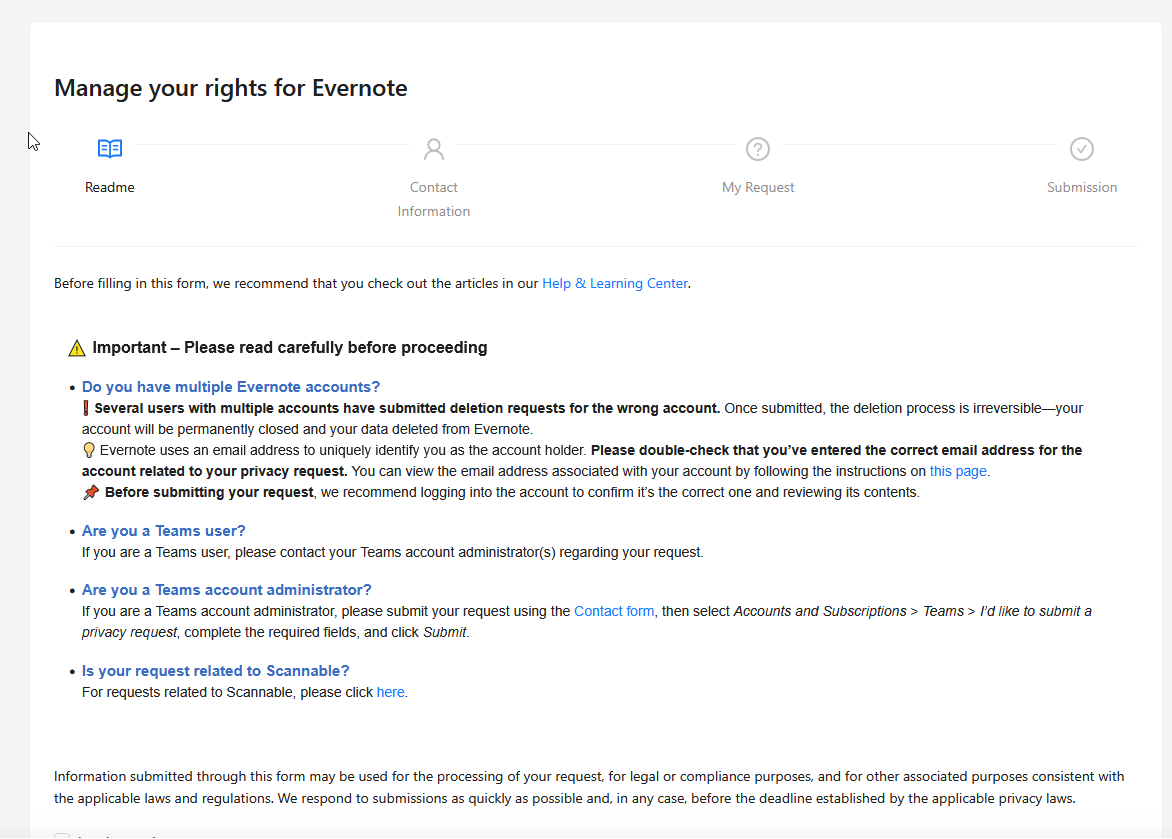1172x839 pixels.
Task: Click 'Manage your rights for Evernote' heading
Action: pyautogui.click(x=231, y=87)
